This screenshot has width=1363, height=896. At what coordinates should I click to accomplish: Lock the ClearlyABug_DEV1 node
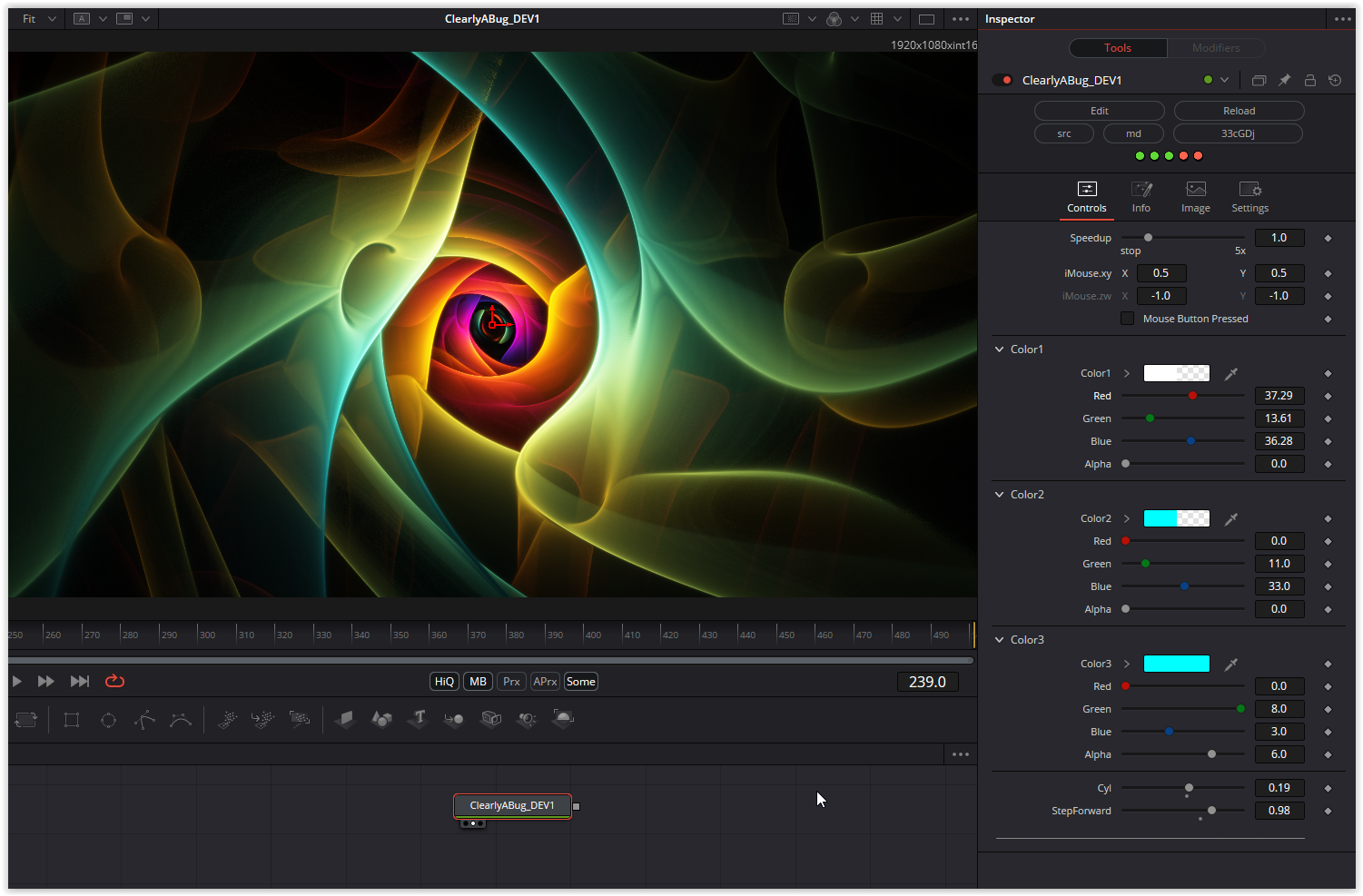click(1309, 80)
